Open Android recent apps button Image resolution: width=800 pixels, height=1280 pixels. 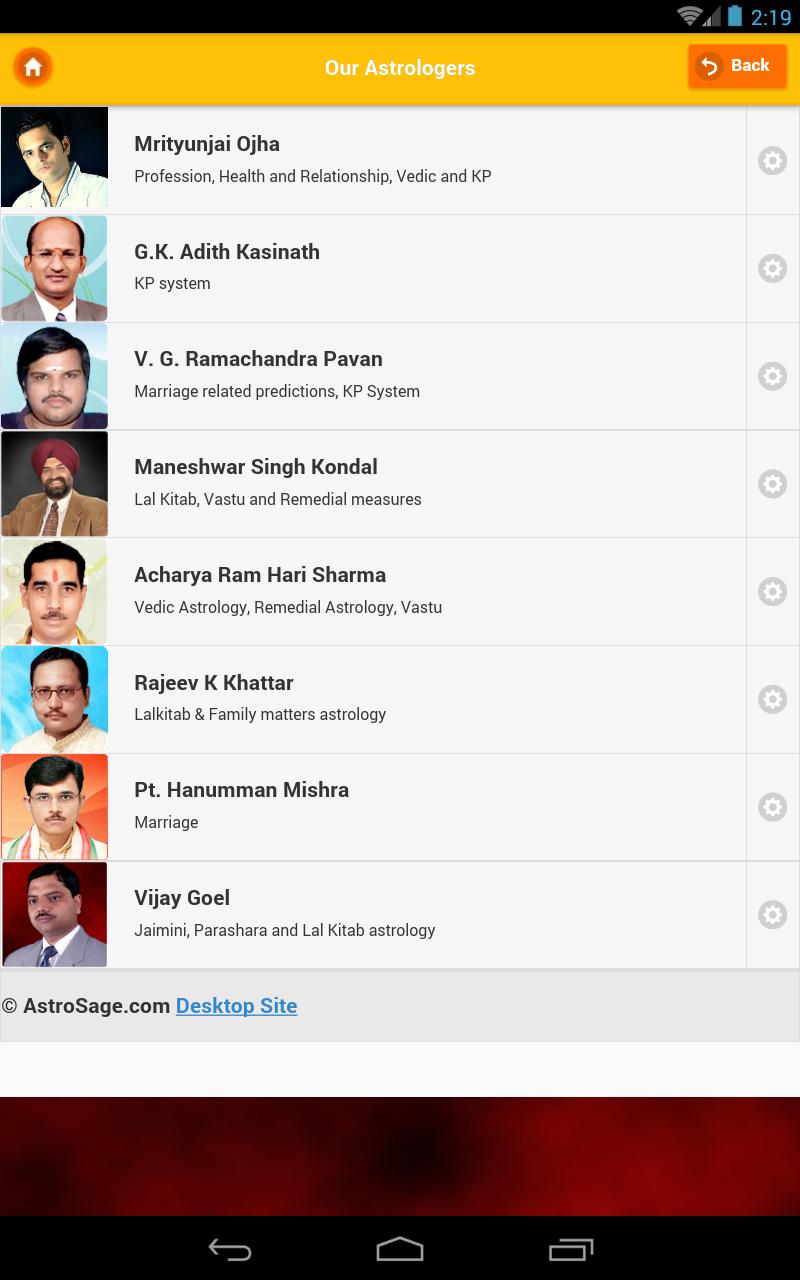[571, 1249]
